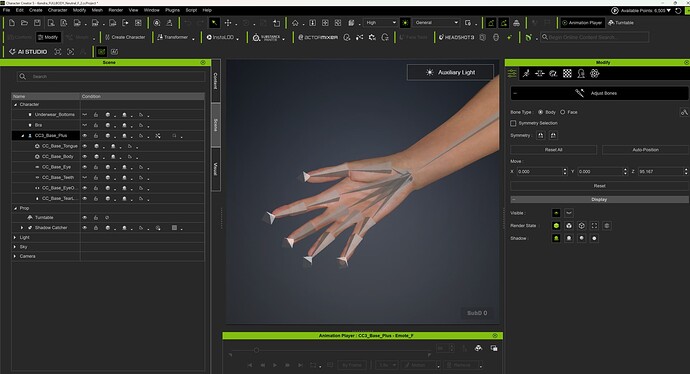Open the InstaLOD plugin
This screenshot has width=690, height=374.
pos(220,37)
